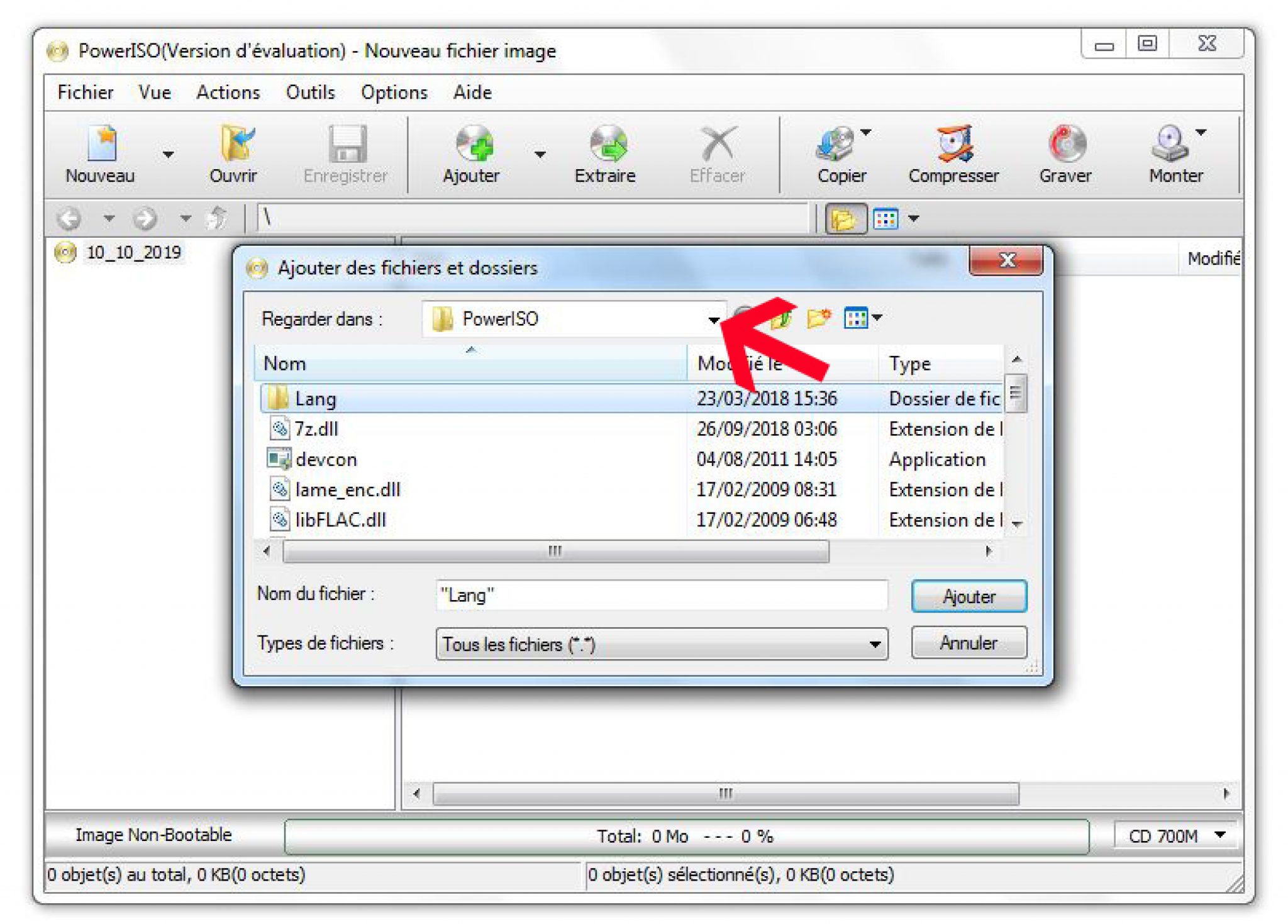Open the Aide menu
This screenshot has height=924, width=1288.
tap(472, 92)
